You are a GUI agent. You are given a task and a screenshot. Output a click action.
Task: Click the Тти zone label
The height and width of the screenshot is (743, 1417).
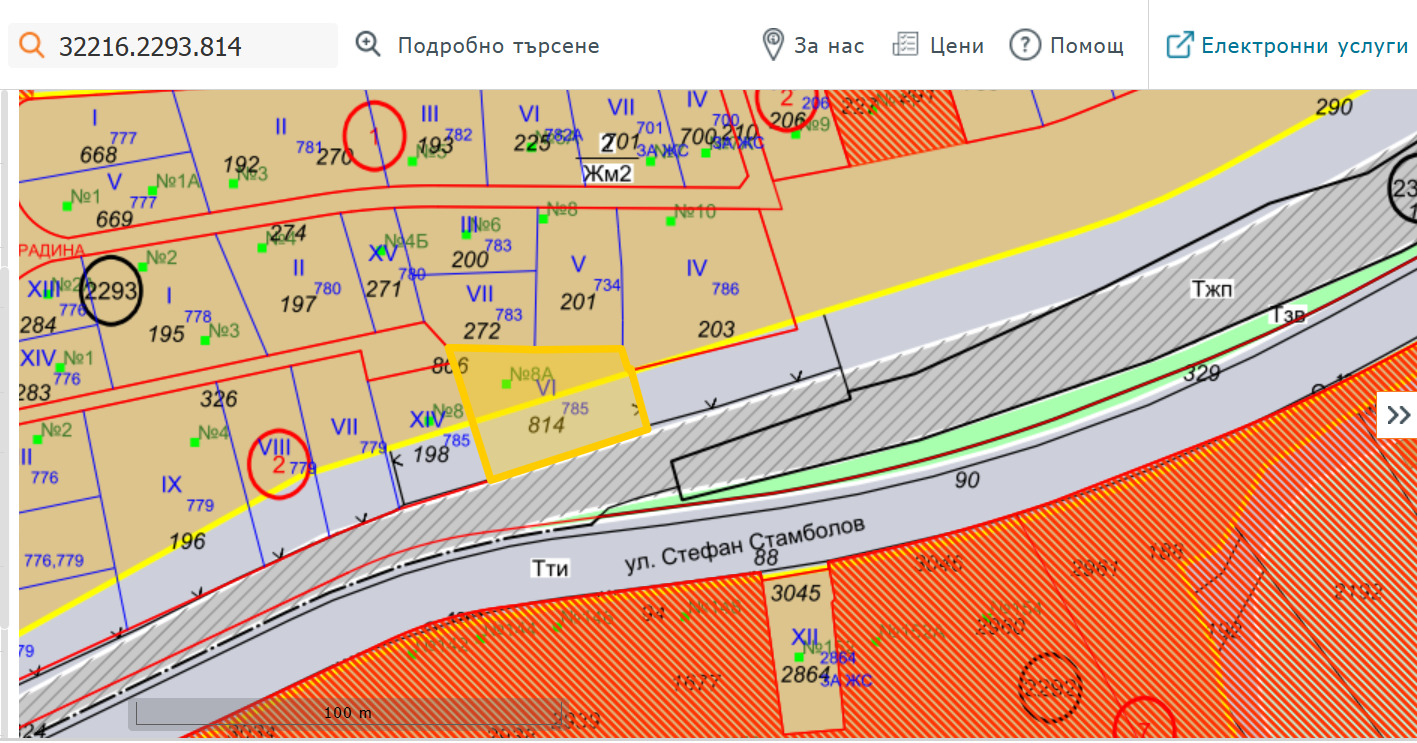click(550, 569)
